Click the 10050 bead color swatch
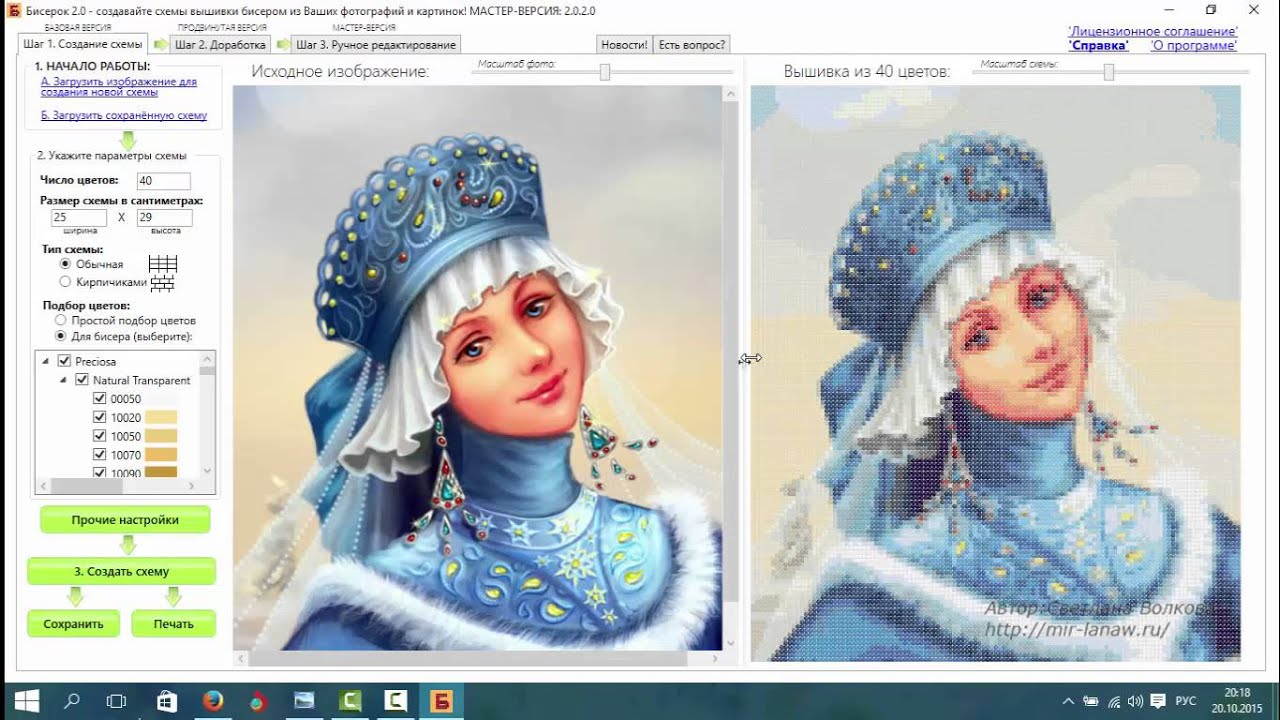This screenshot has width=1280, height=720. pyautogui.click(x=161, y=436)
